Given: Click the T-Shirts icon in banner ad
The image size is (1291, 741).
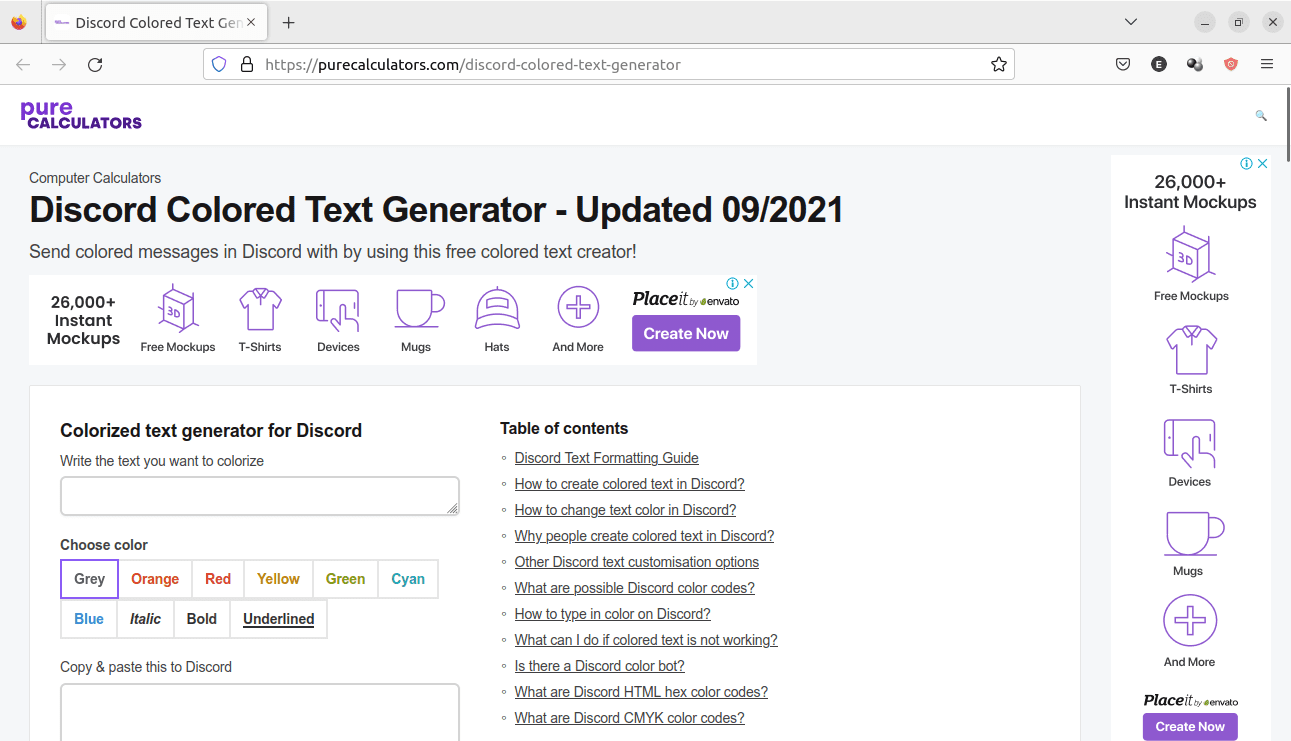Looking at the screenshot, I should (x=260, y=308).
